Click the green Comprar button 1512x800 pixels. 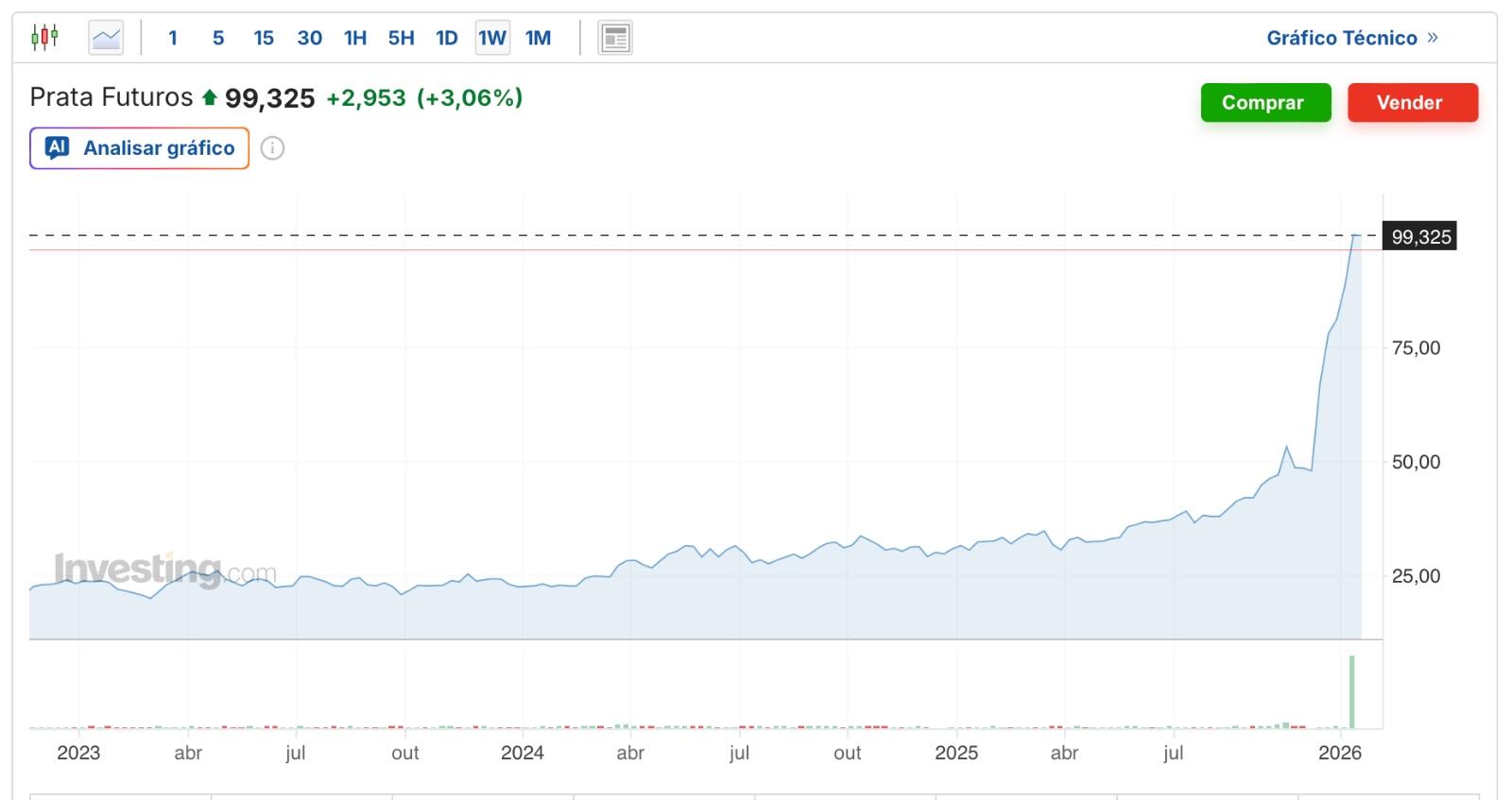(1265, 103)
